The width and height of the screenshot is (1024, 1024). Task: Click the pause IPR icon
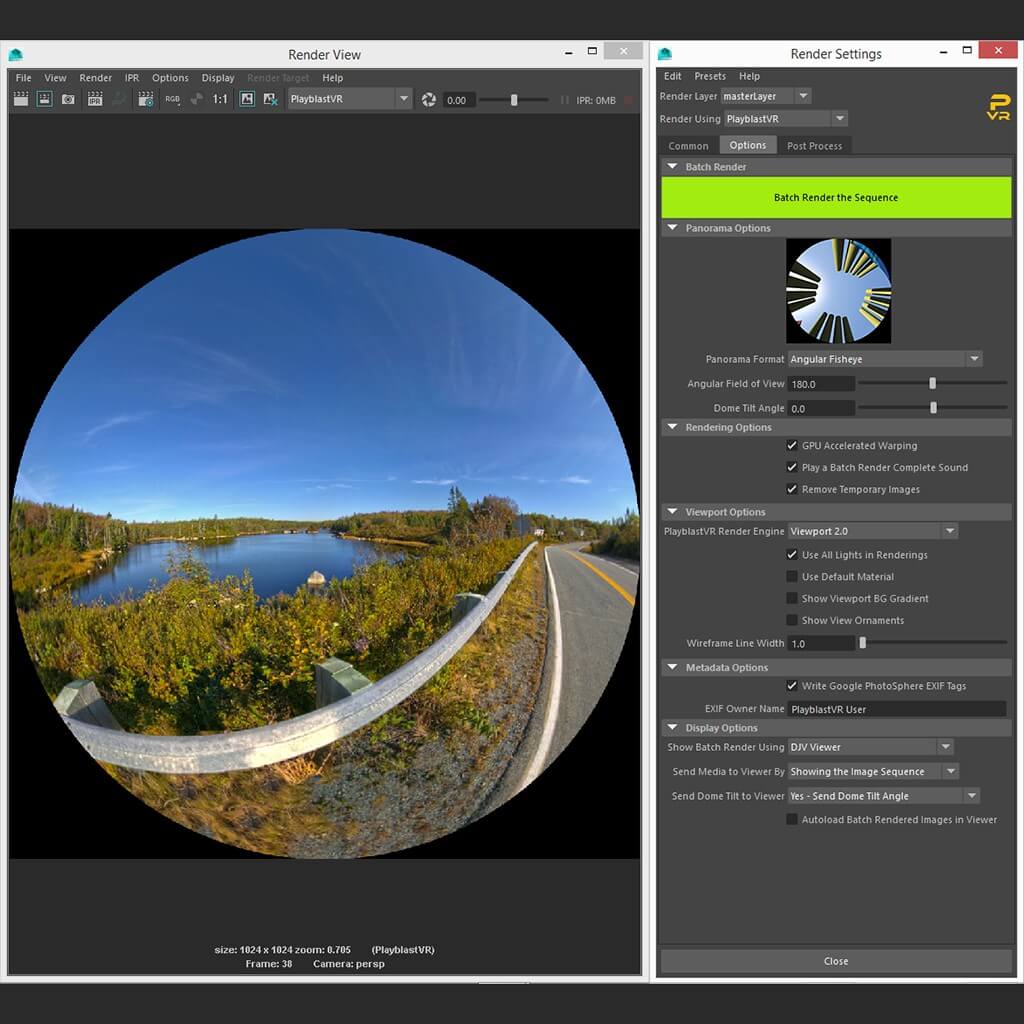[x=564, y=100]
